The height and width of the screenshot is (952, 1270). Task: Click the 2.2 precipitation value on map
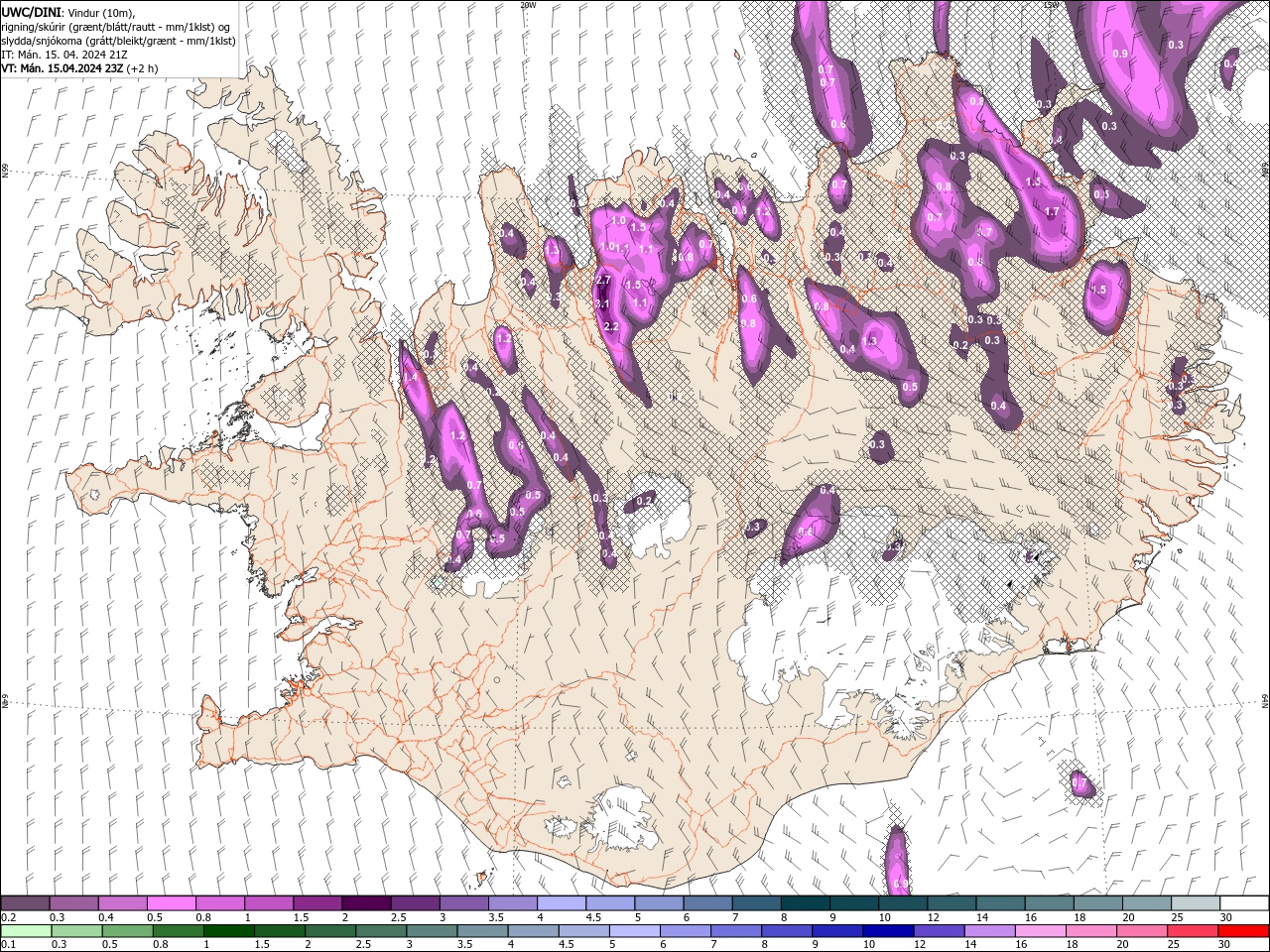(611, 326)
